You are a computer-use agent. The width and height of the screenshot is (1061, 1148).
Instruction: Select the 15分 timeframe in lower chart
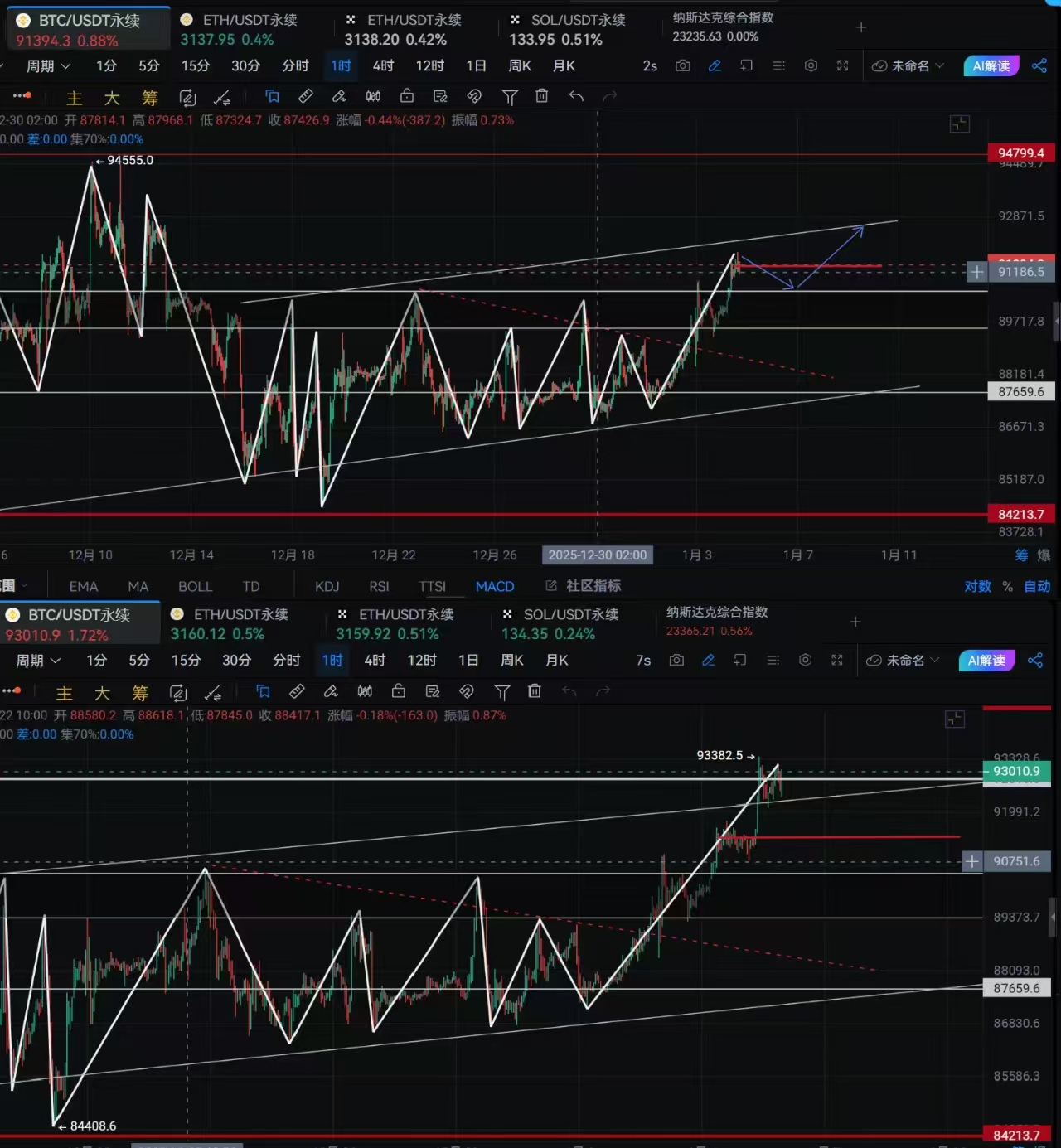pyautogui.click(x=186, y=660)
